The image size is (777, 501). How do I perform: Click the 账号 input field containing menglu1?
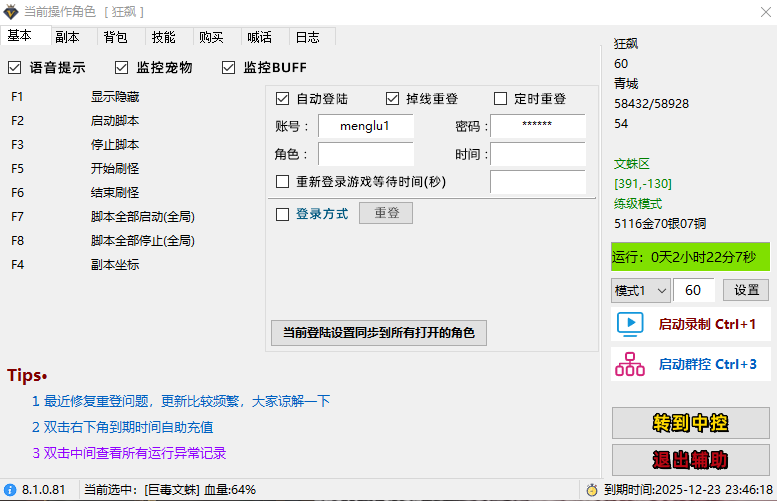click(365, 126)
